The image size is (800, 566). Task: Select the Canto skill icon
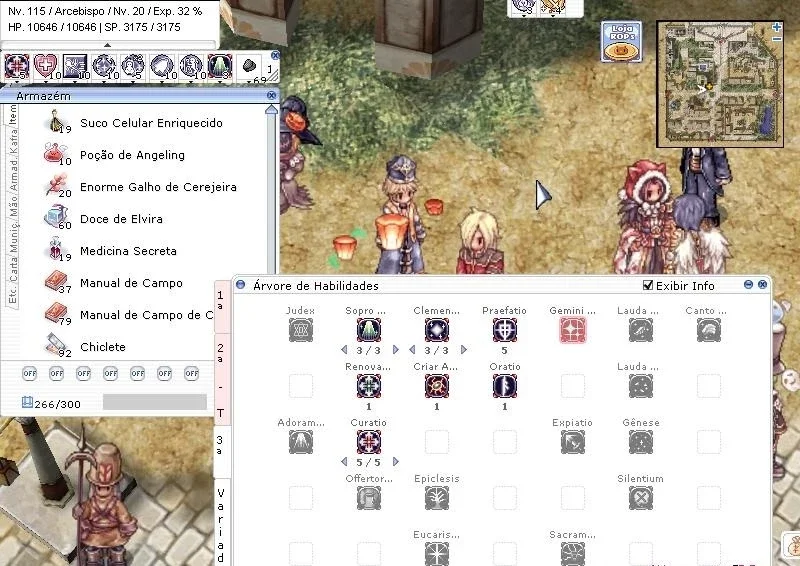tap(709, 330)
